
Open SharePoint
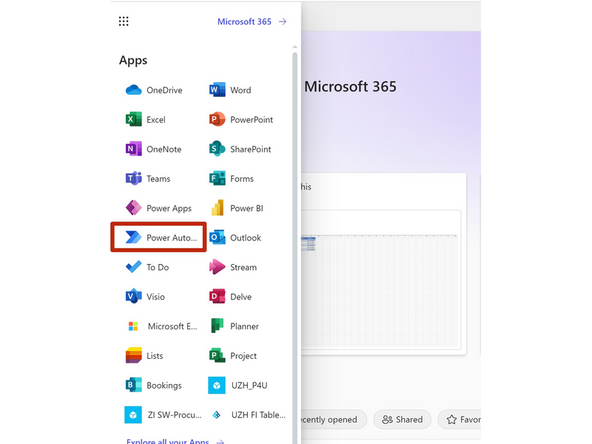[x=240, y=149]
